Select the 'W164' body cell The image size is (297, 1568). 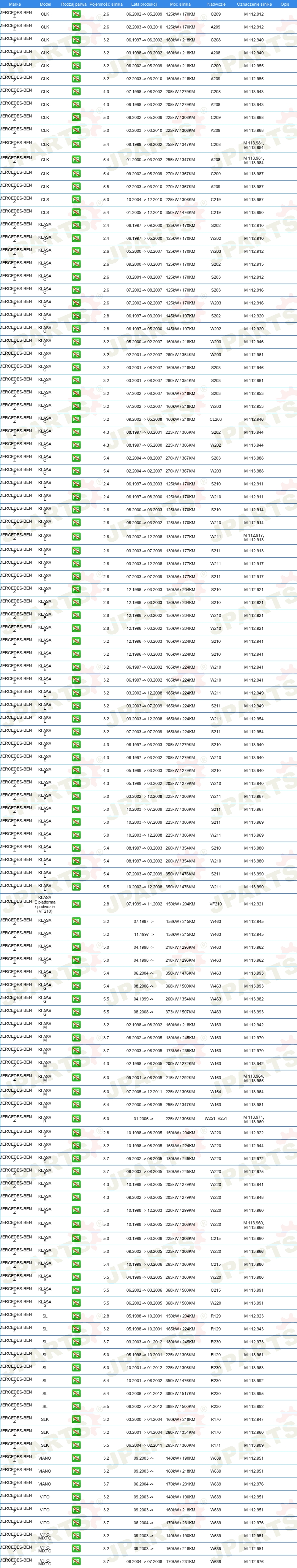[216, 1092]
